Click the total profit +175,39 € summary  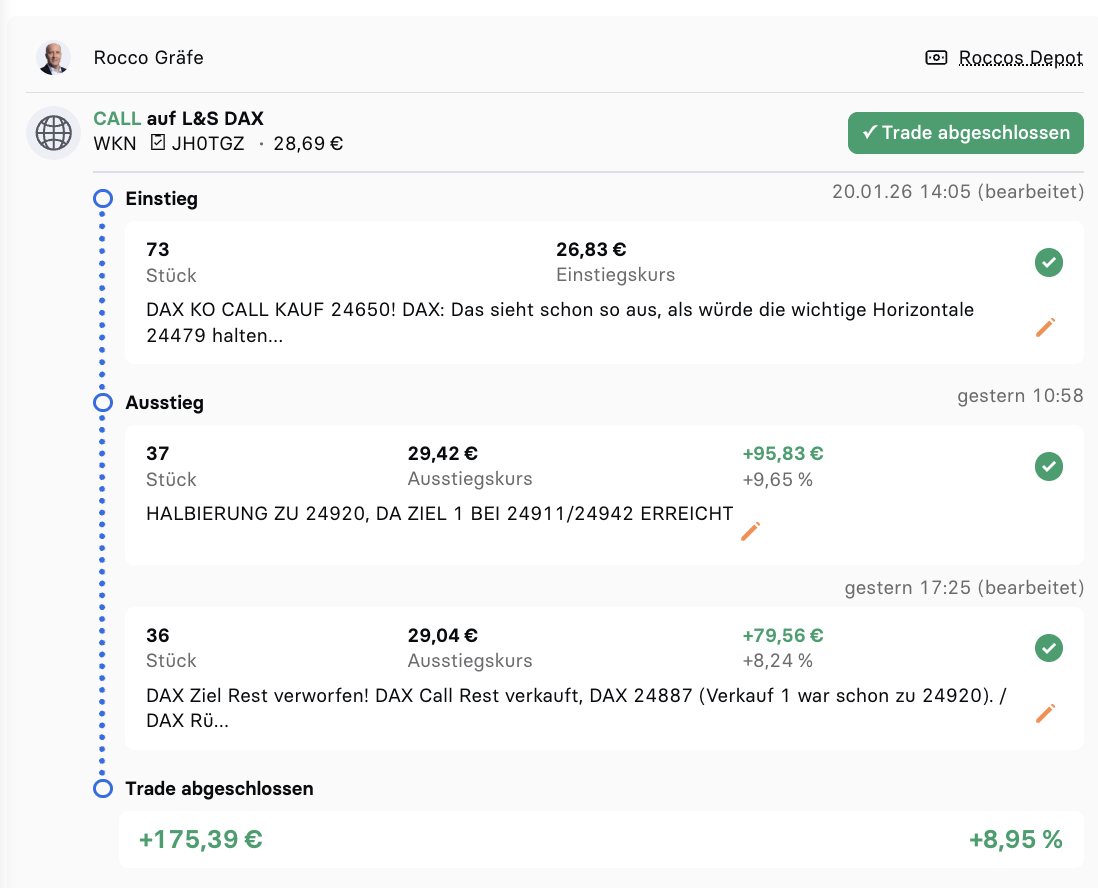coord(201,840)
